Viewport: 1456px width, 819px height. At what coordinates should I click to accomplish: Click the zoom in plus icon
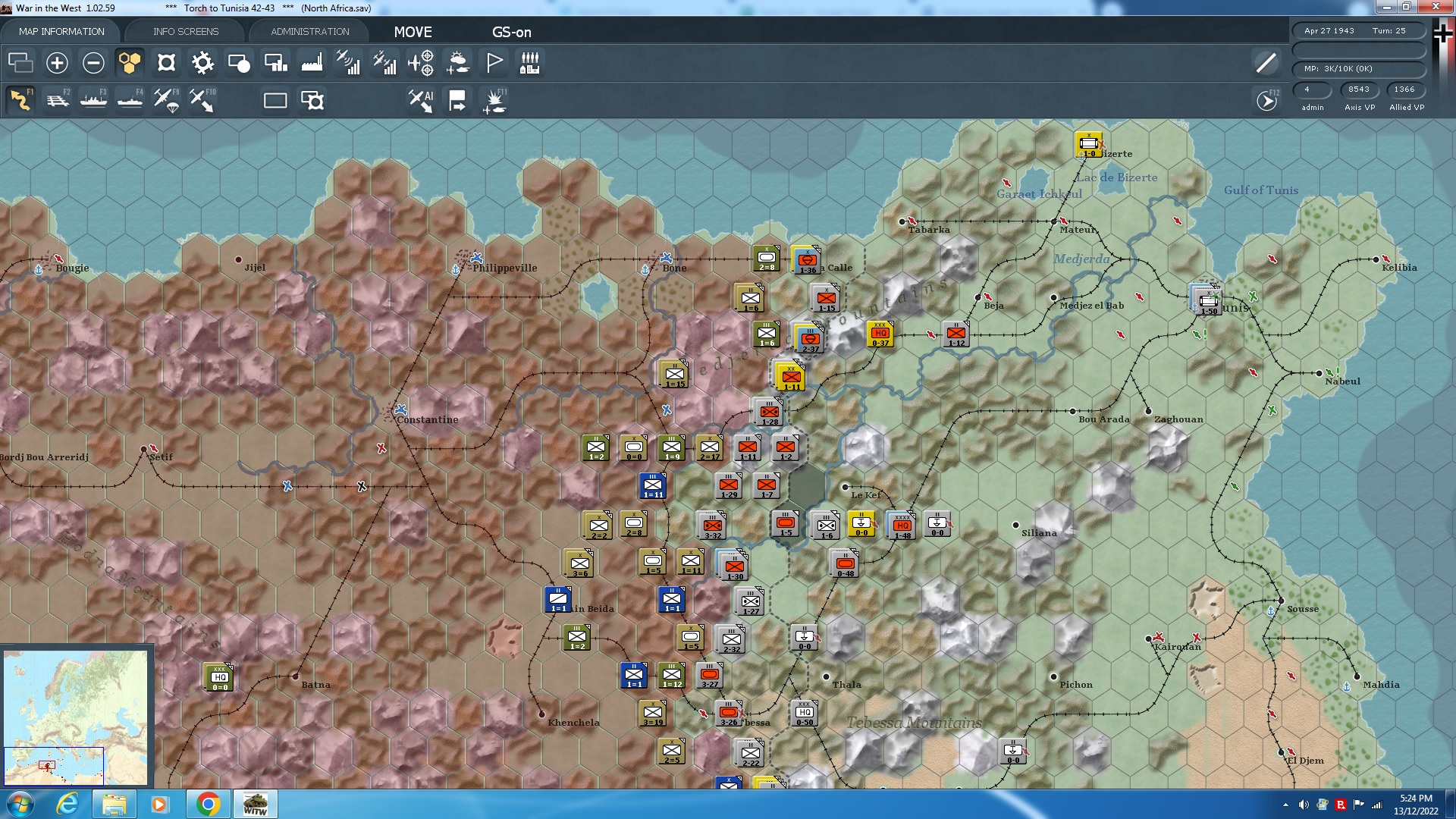coord(57,63)
